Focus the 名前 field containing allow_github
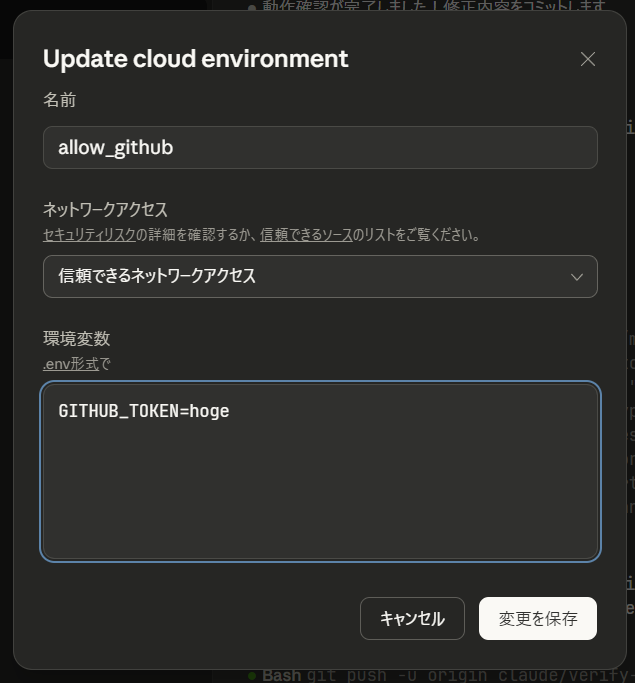Image resolution: width=635 pixels, height=683 pixels. [320, 148]
